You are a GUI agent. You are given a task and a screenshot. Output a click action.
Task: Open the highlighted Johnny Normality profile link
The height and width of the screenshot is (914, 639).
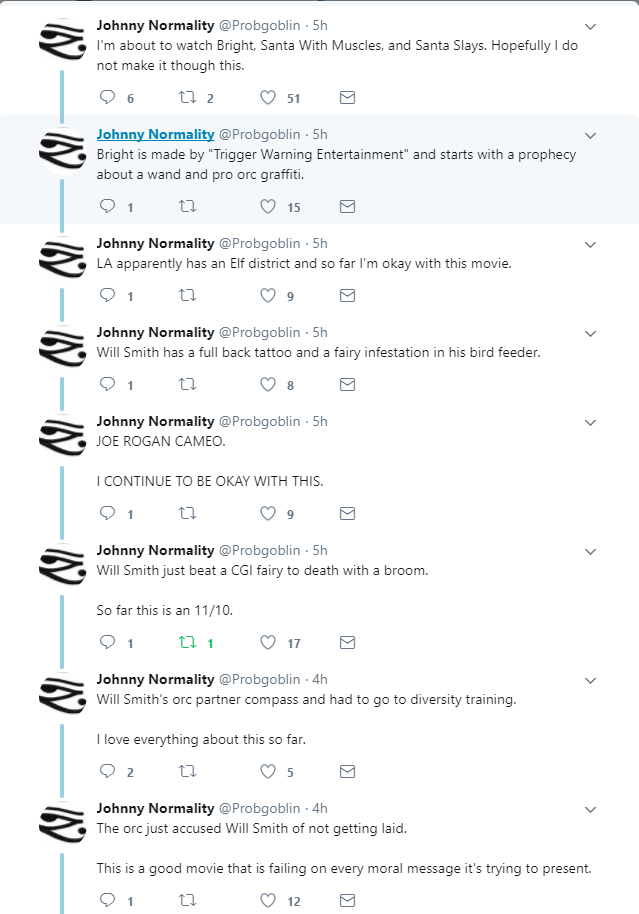(155, 135)
